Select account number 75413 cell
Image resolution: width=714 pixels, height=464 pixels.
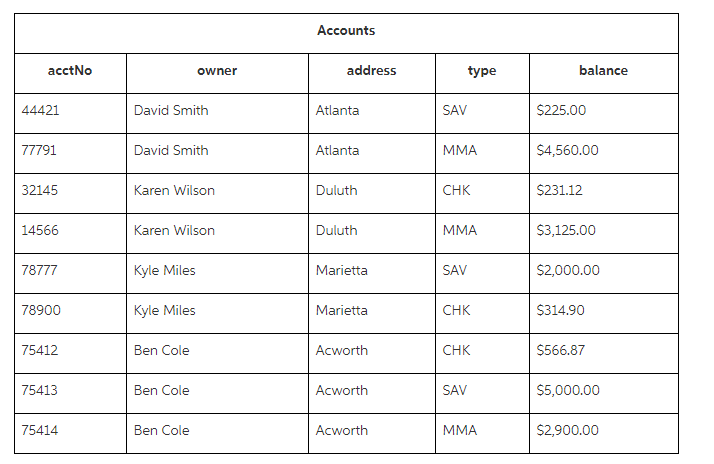(x=40, y=390)
